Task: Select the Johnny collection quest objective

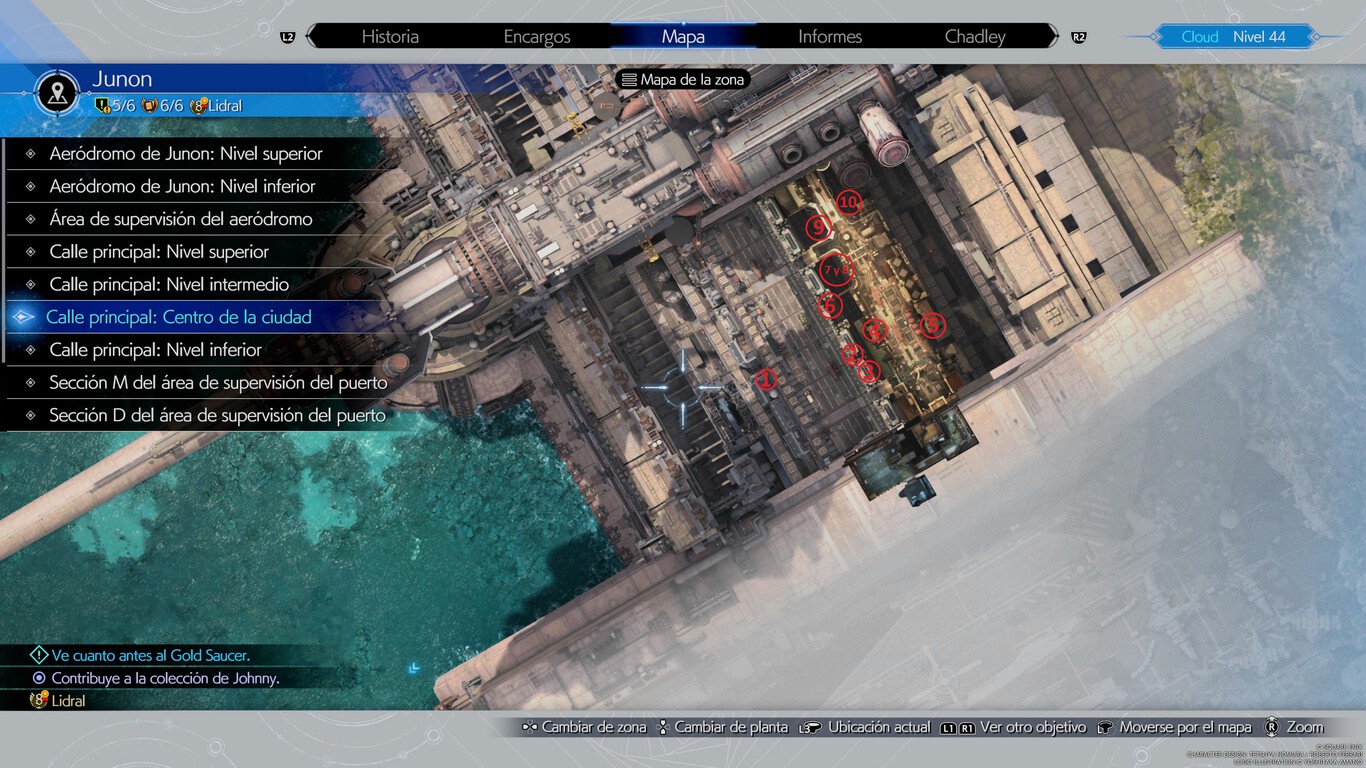Action: pos(165,678)
